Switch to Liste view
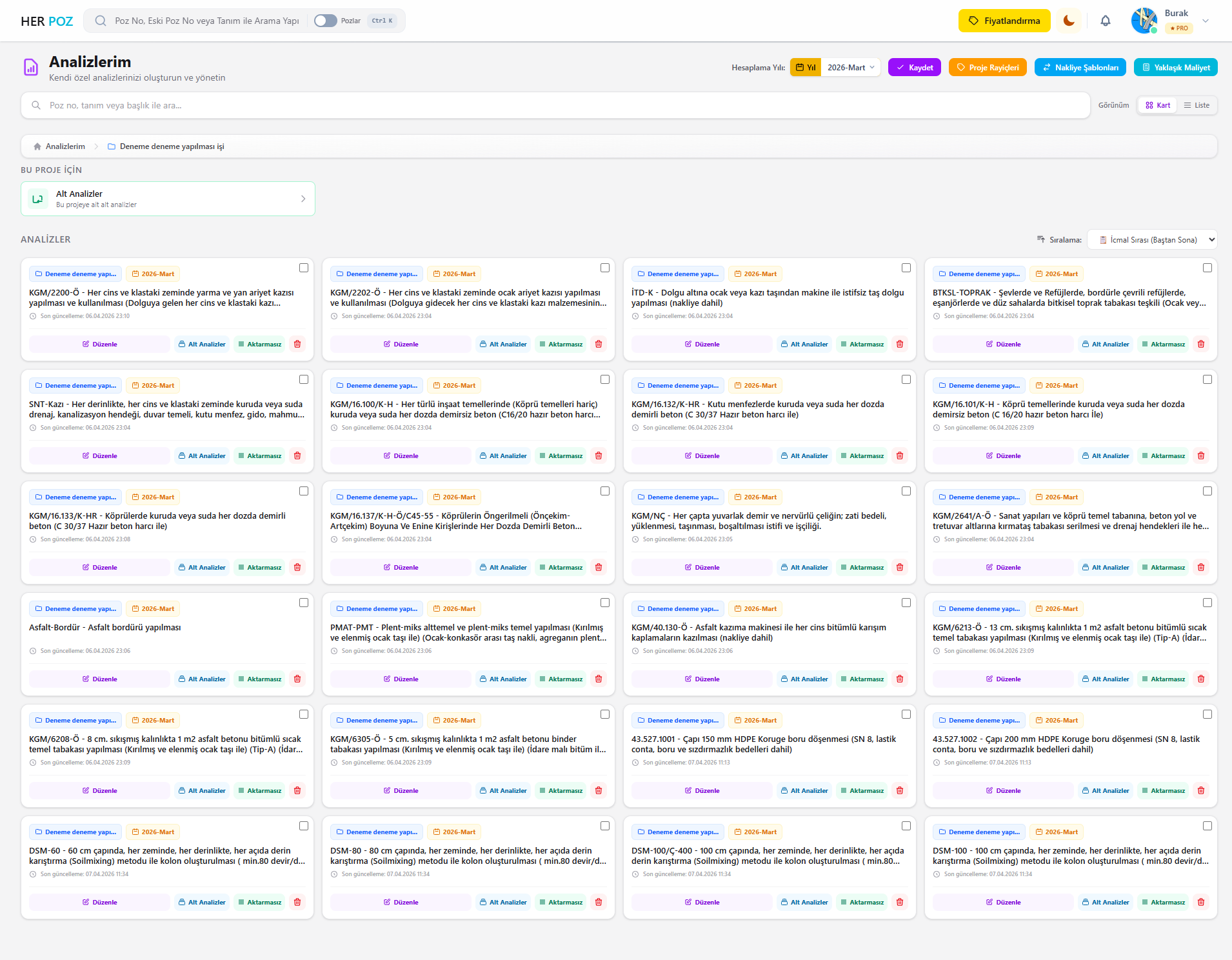This screenshot has height=960, width=1232. click(x=1197, y=105)
